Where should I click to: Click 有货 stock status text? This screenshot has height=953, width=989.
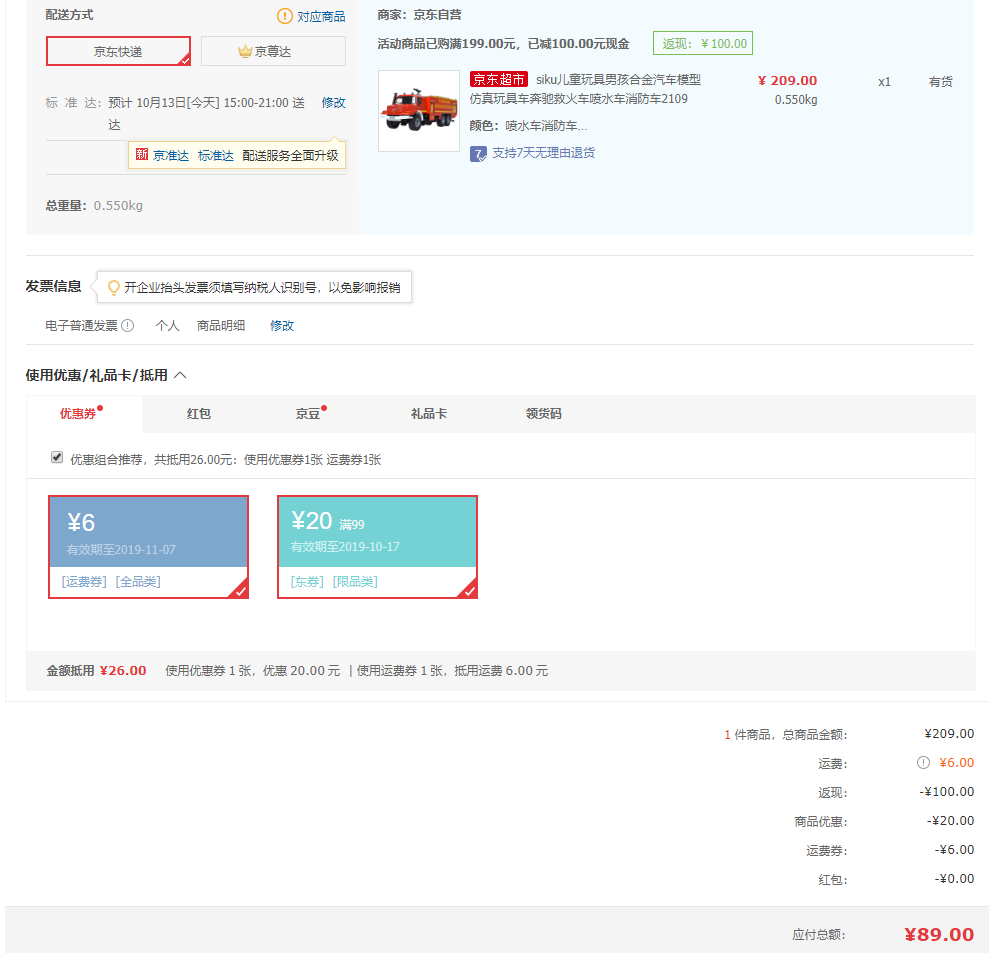point(940,82)
